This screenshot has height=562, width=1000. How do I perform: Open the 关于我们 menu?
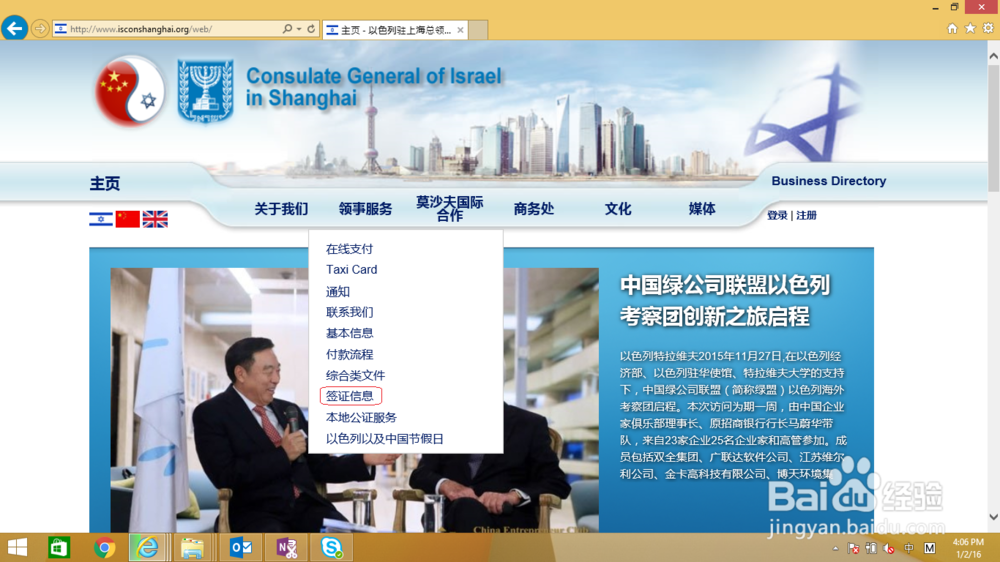point(281,209)
